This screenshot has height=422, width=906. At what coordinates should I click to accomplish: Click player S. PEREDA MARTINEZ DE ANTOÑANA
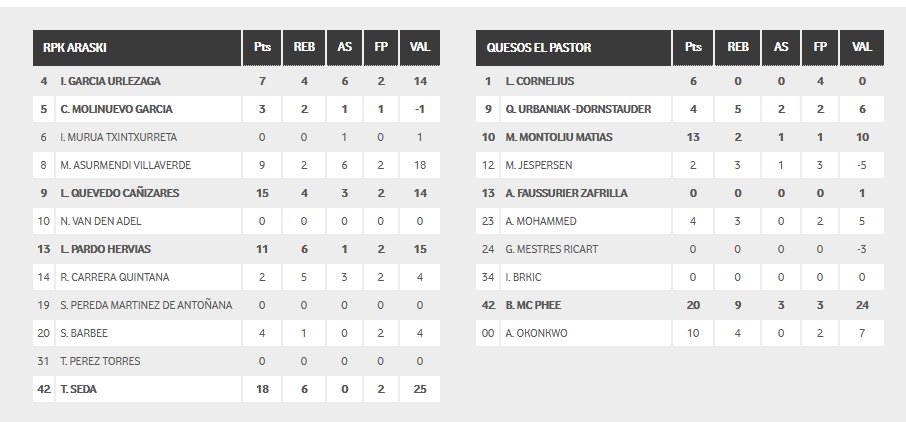point(146,305)
